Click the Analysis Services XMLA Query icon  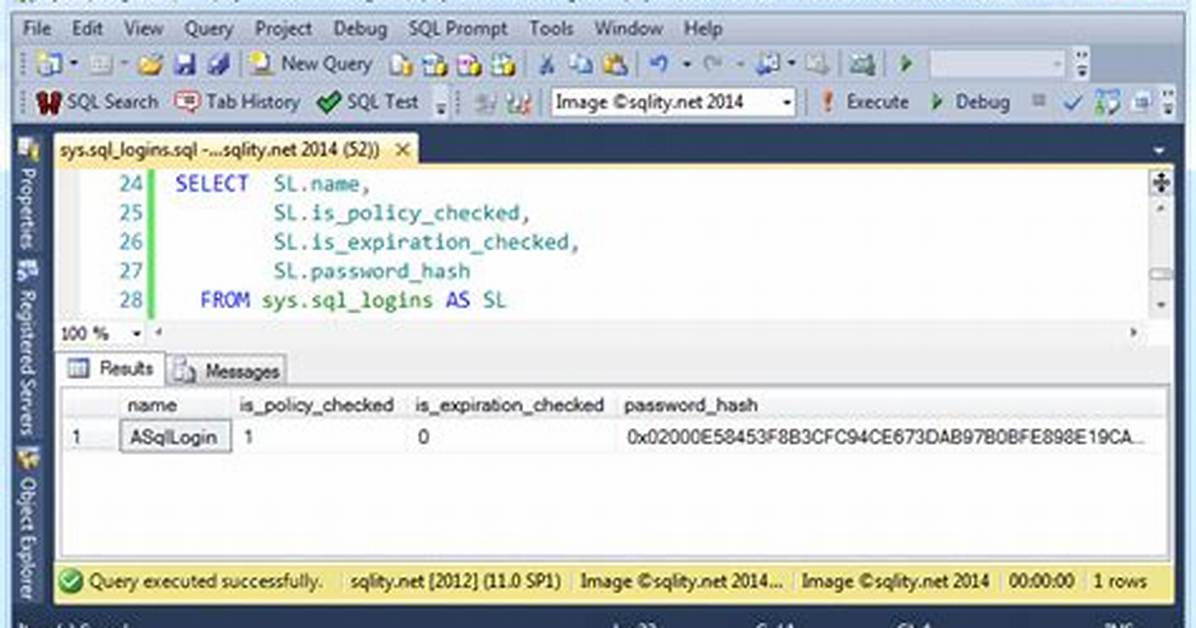coord(503,66)
